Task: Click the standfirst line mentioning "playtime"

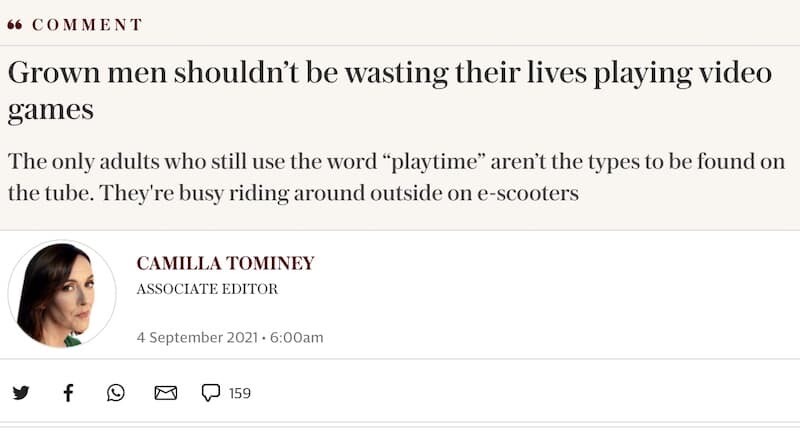Action: point(396,162)
